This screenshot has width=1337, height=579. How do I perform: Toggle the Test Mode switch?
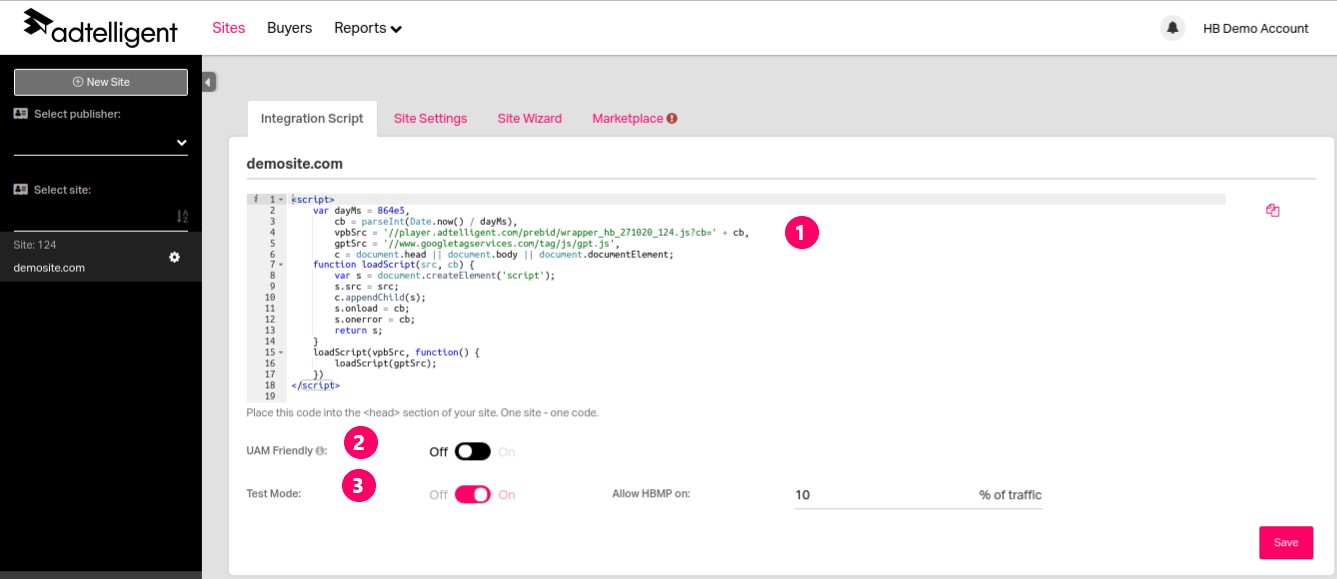click(473, 494)
